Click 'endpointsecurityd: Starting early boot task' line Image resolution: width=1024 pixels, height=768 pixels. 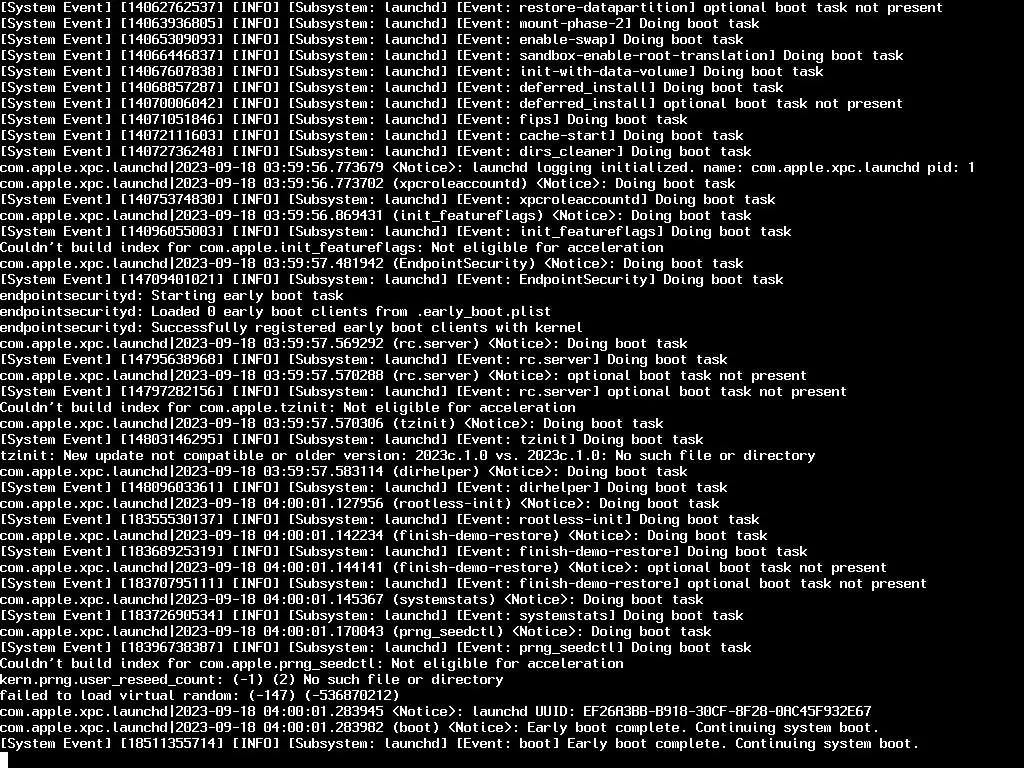[x=172, y=295]
